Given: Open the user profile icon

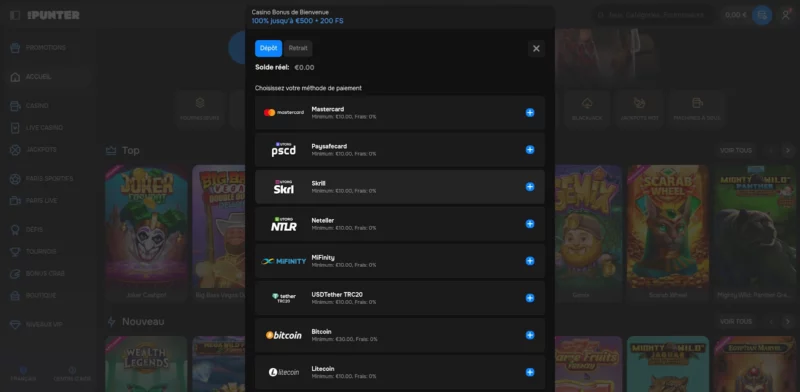Looking at the screenshot, I should point(786,15).
